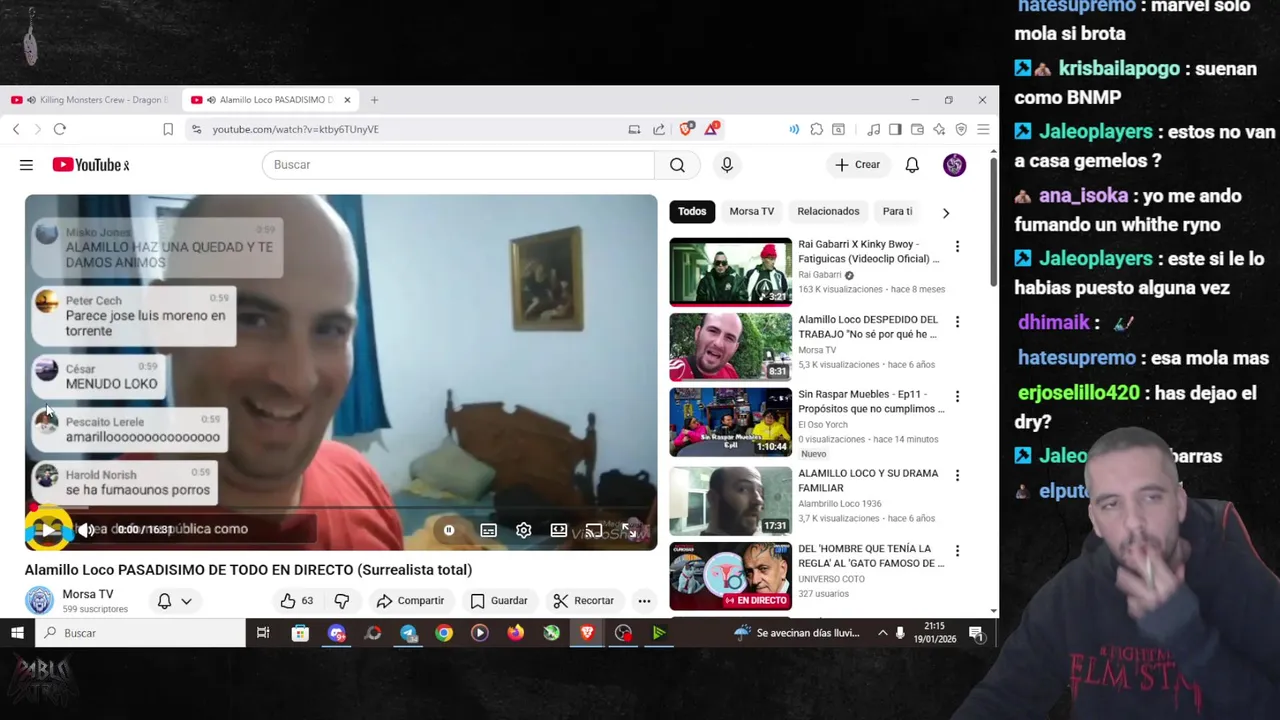Image resolution: width=1280 pixels, height=720 pixels.
Task: Select the Morsa TV filter chip
Action: 752,211
